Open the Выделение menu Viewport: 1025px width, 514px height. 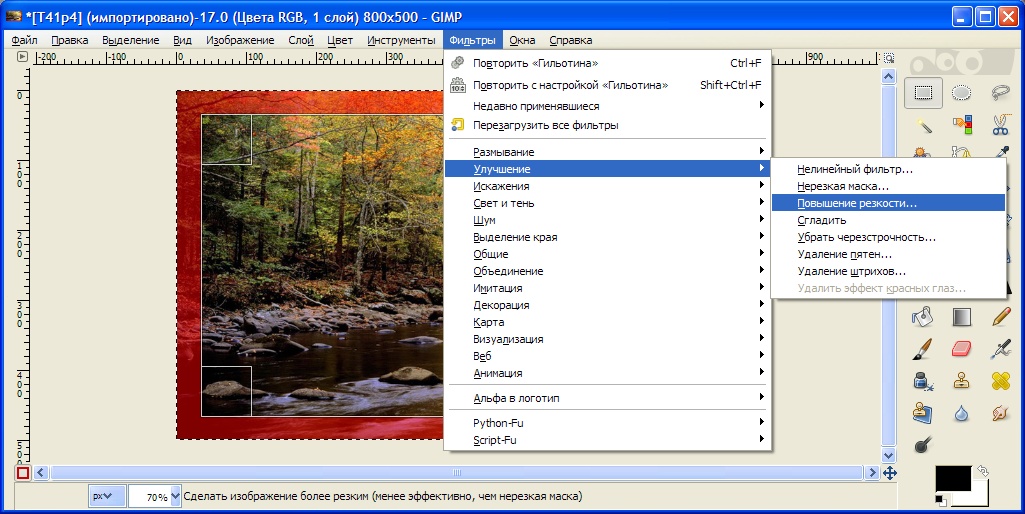(131, 41)
